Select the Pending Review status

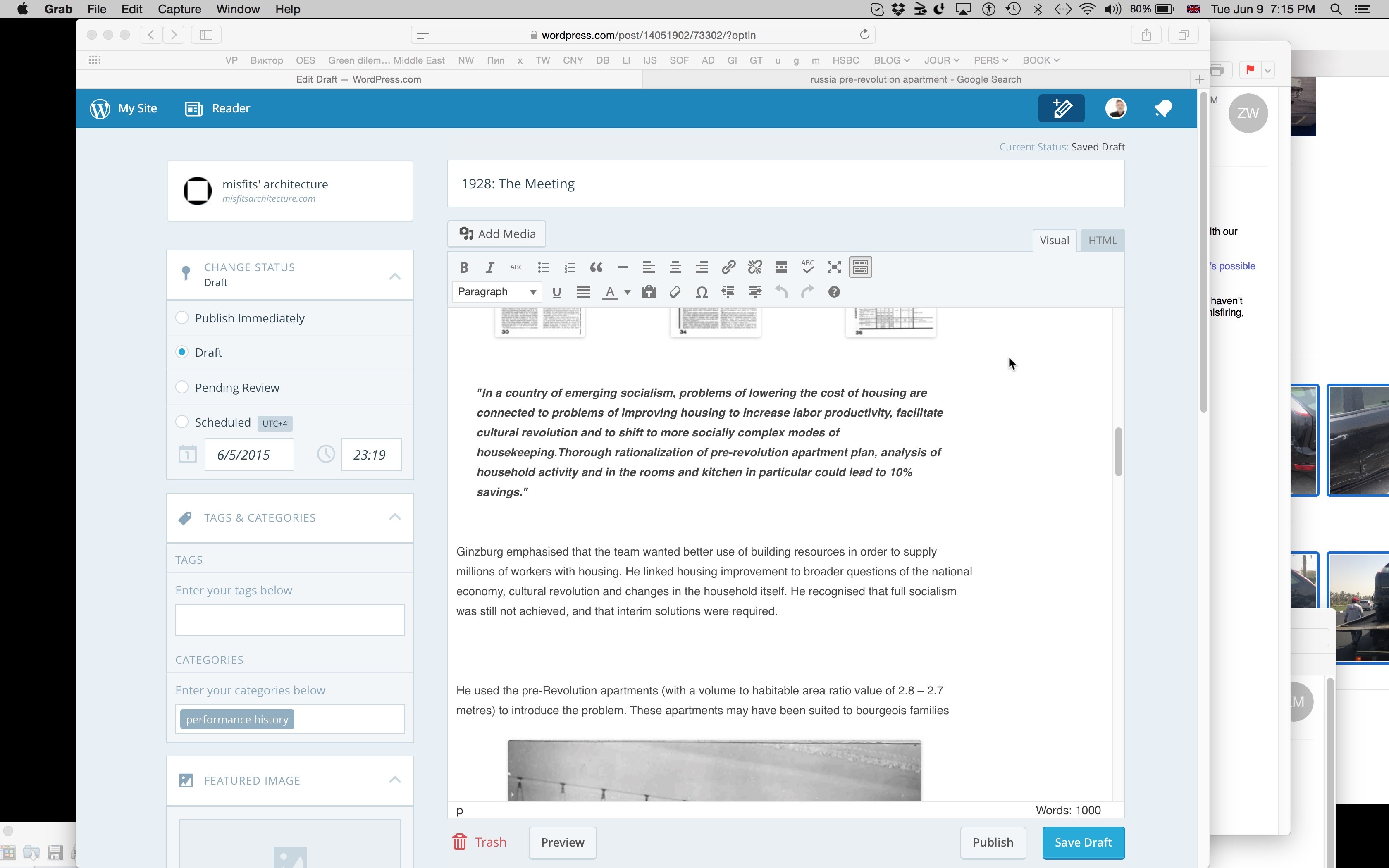[x=182, y=388]
